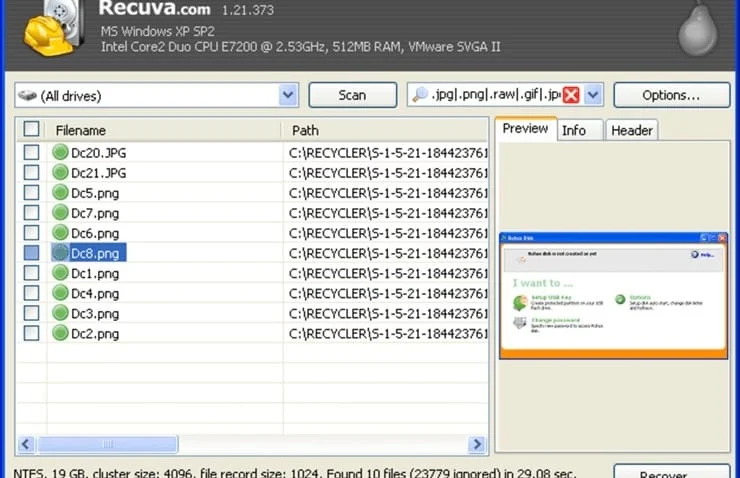Click the path cell of Dc2.png row
This screenshot has height=478, width=740.
pos(386,334)
